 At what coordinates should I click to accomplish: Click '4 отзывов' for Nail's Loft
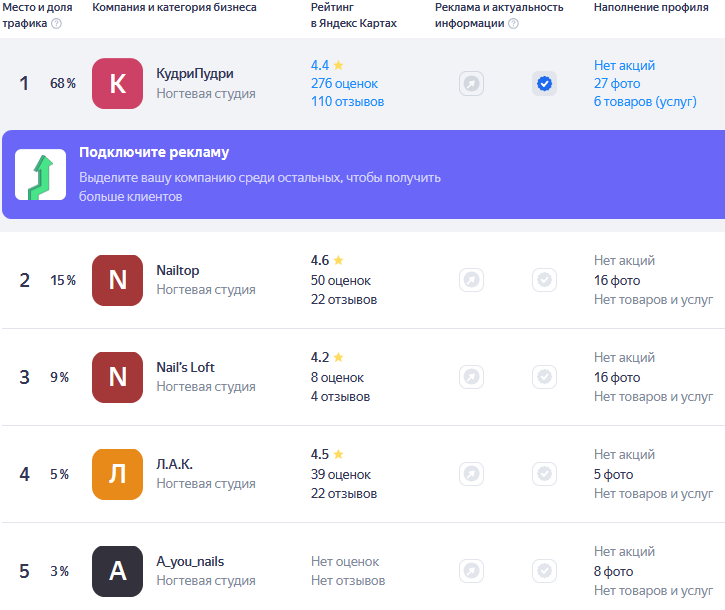pos(340,397)
